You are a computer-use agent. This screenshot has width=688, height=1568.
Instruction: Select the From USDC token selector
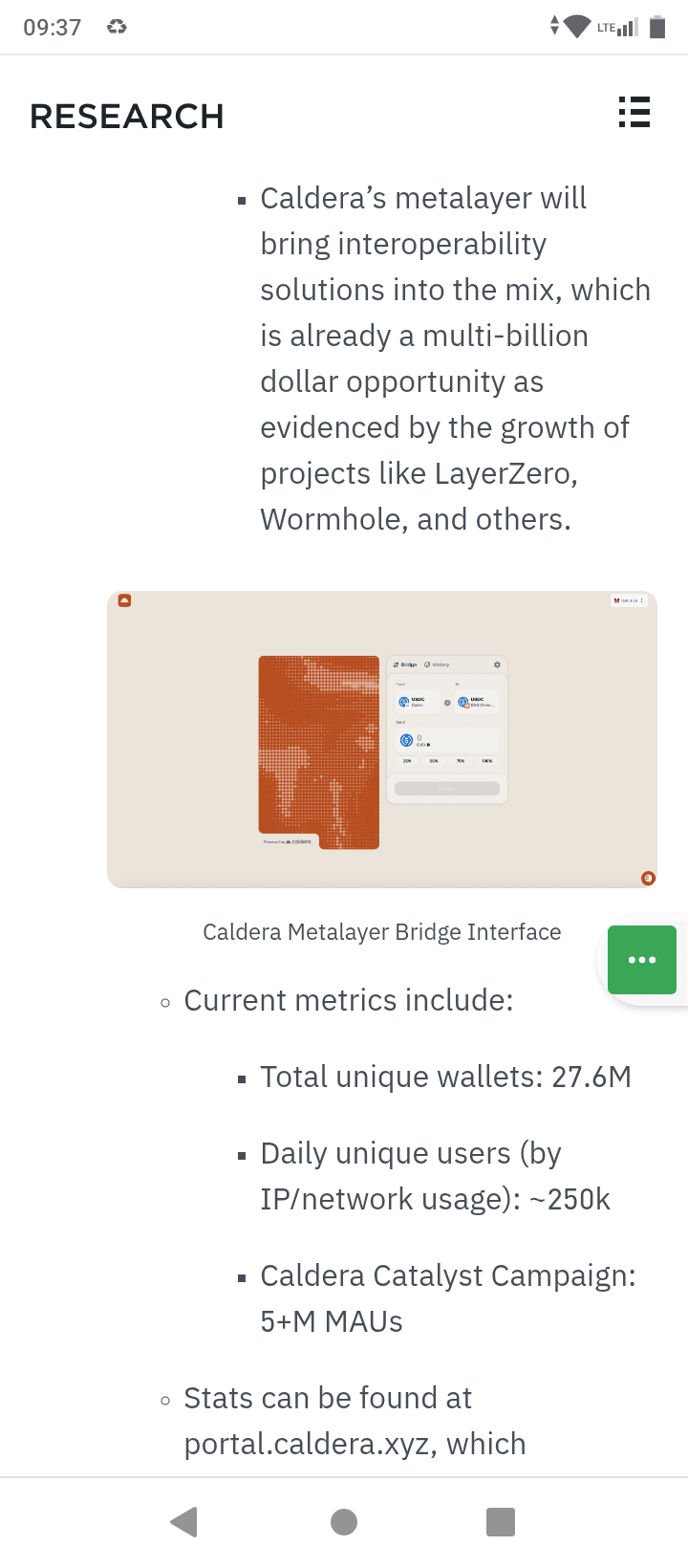(x=417, y=702)
